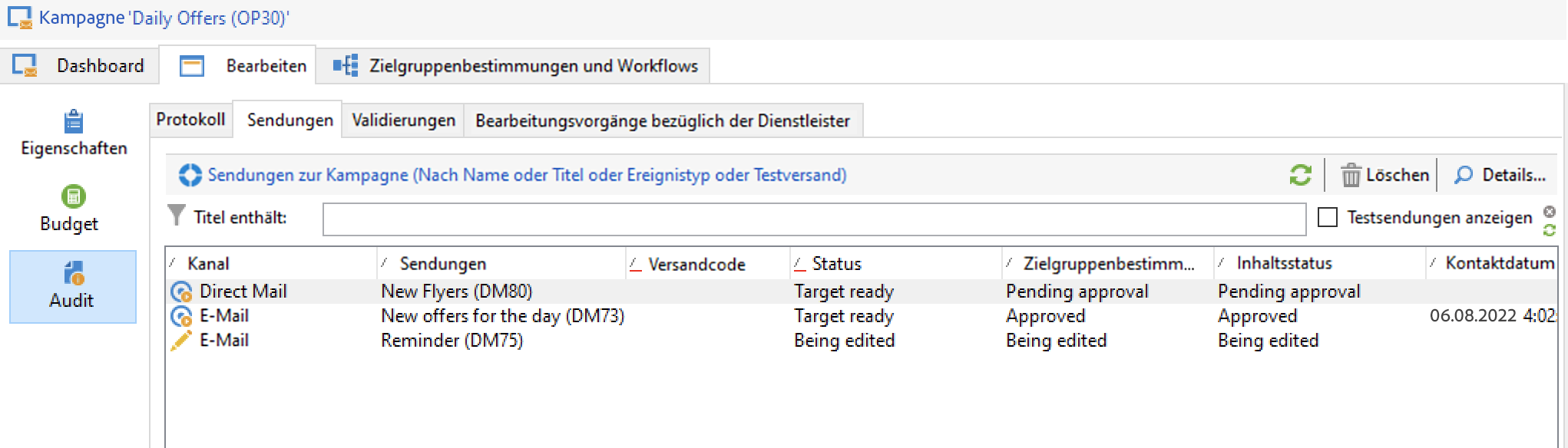Click the funnel filter icon
Image resolution: width=1568 pixels, height=448 pixels.
177,216
